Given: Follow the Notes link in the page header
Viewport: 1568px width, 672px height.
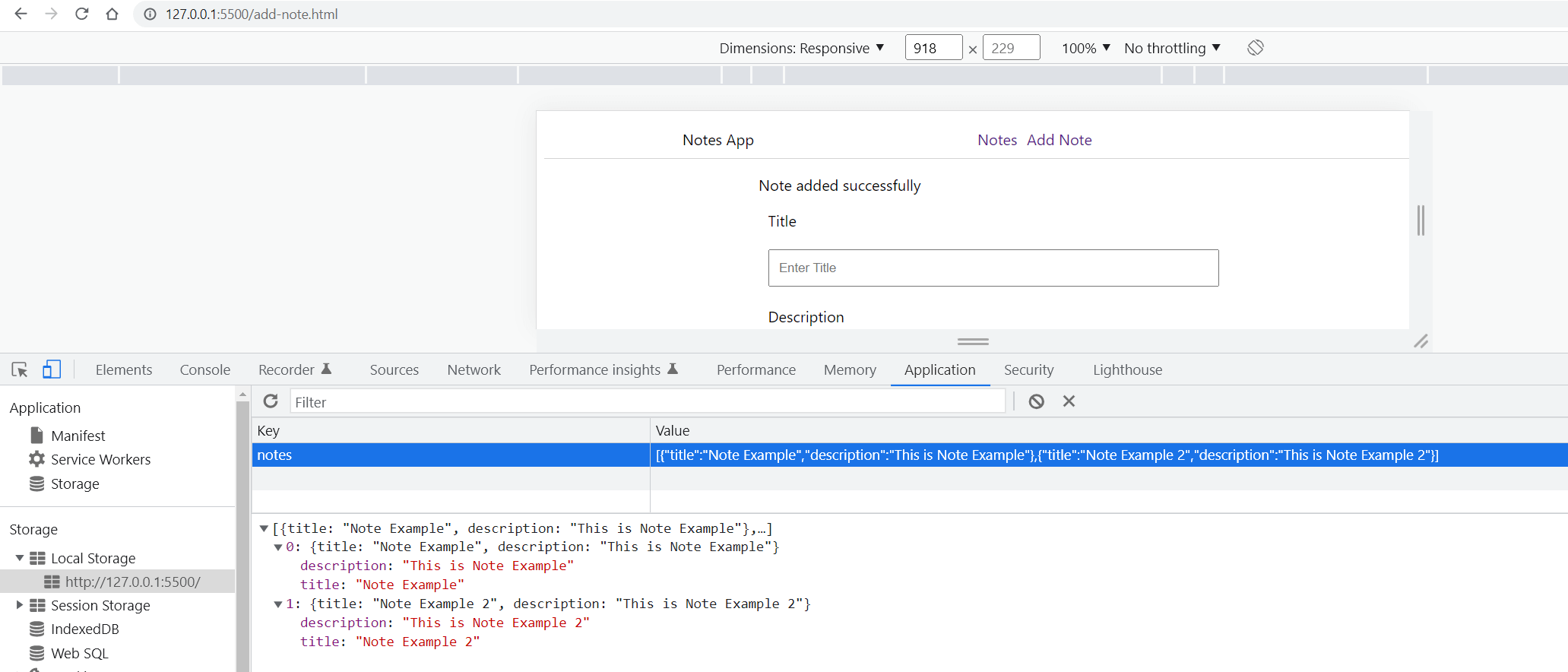Looking at the screenshot, I should tap(997, 140).
